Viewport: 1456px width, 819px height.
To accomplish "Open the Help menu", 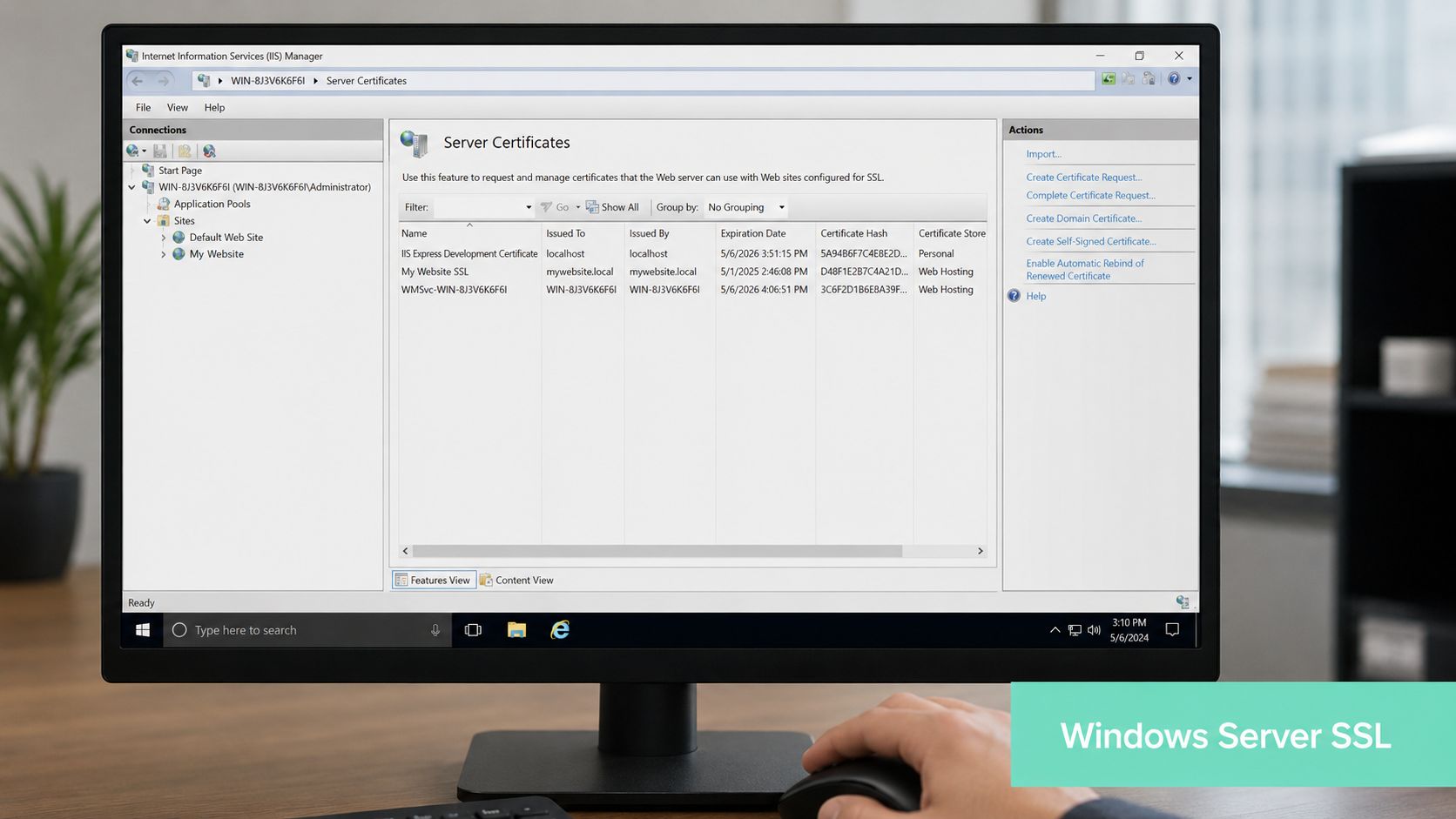I will pyautogui.click(x=214, y=108).
